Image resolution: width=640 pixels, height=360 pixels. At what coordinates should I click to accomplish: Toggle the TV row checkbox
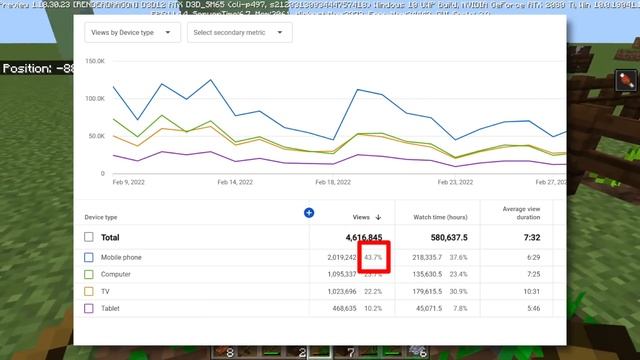[x=89, y=291]
